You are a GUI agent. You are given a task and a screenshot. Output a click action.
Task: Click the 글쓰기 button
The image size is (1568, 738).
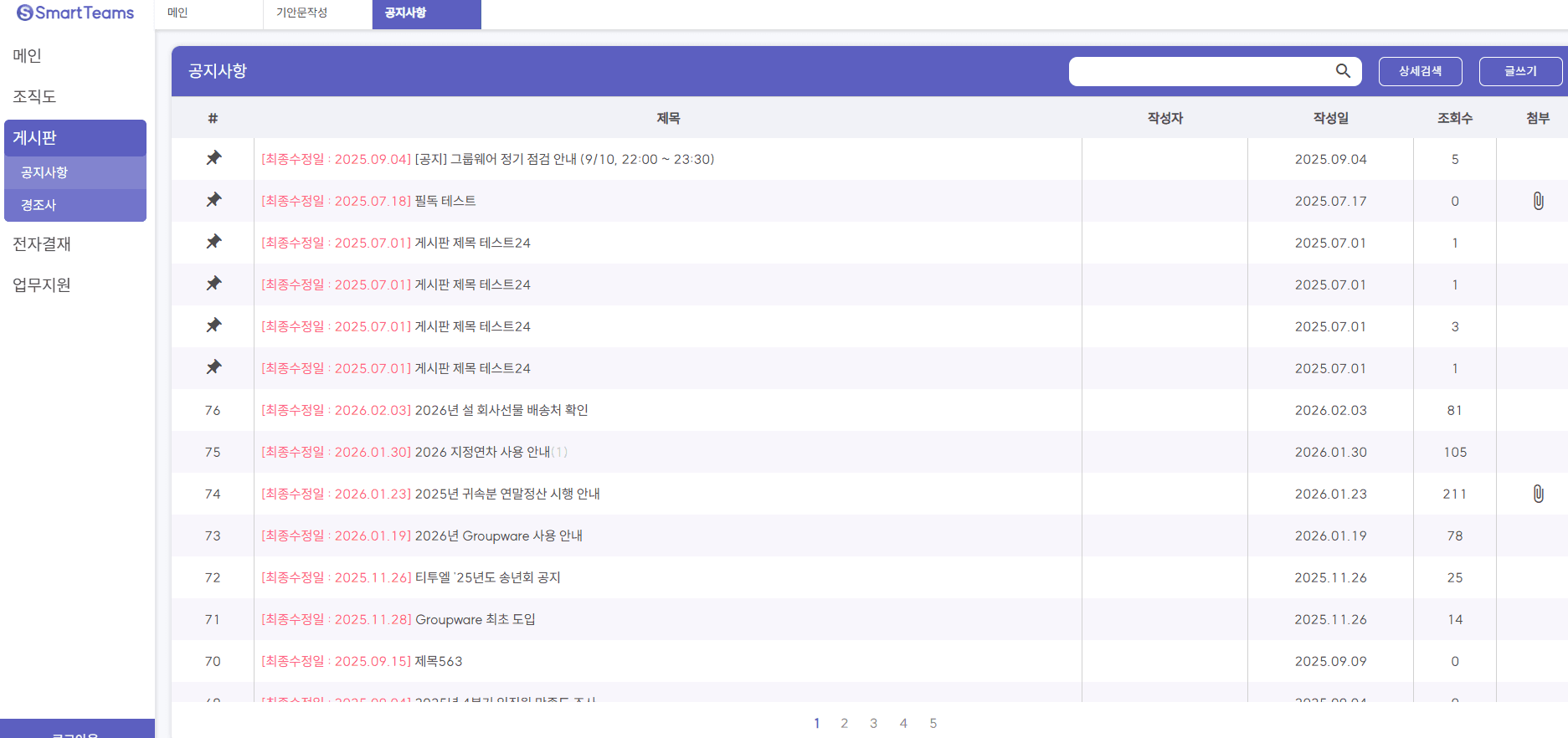(1520, 71)
